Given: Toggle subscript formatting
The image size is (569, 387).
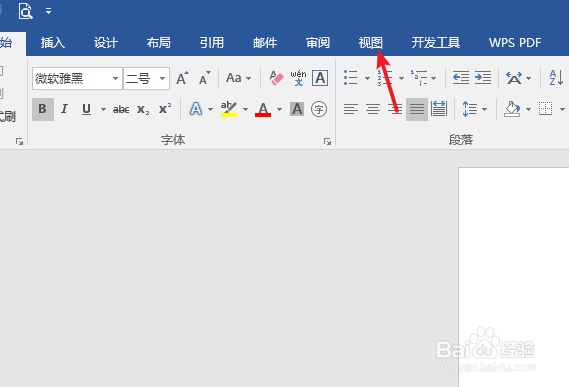Looking at the screenshot, I should click(143, 109).
